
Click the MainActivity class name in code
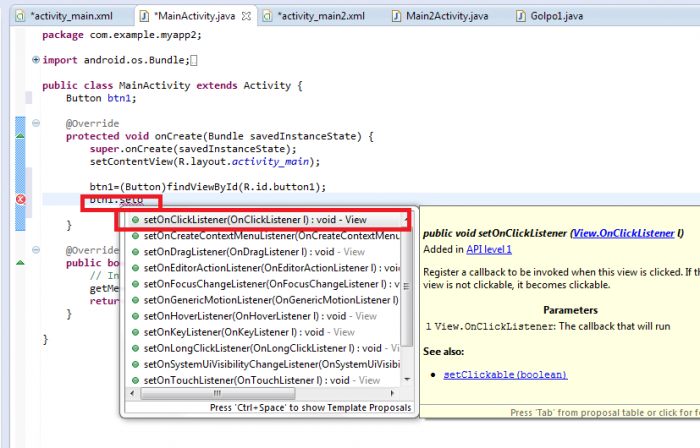(154, 85)
